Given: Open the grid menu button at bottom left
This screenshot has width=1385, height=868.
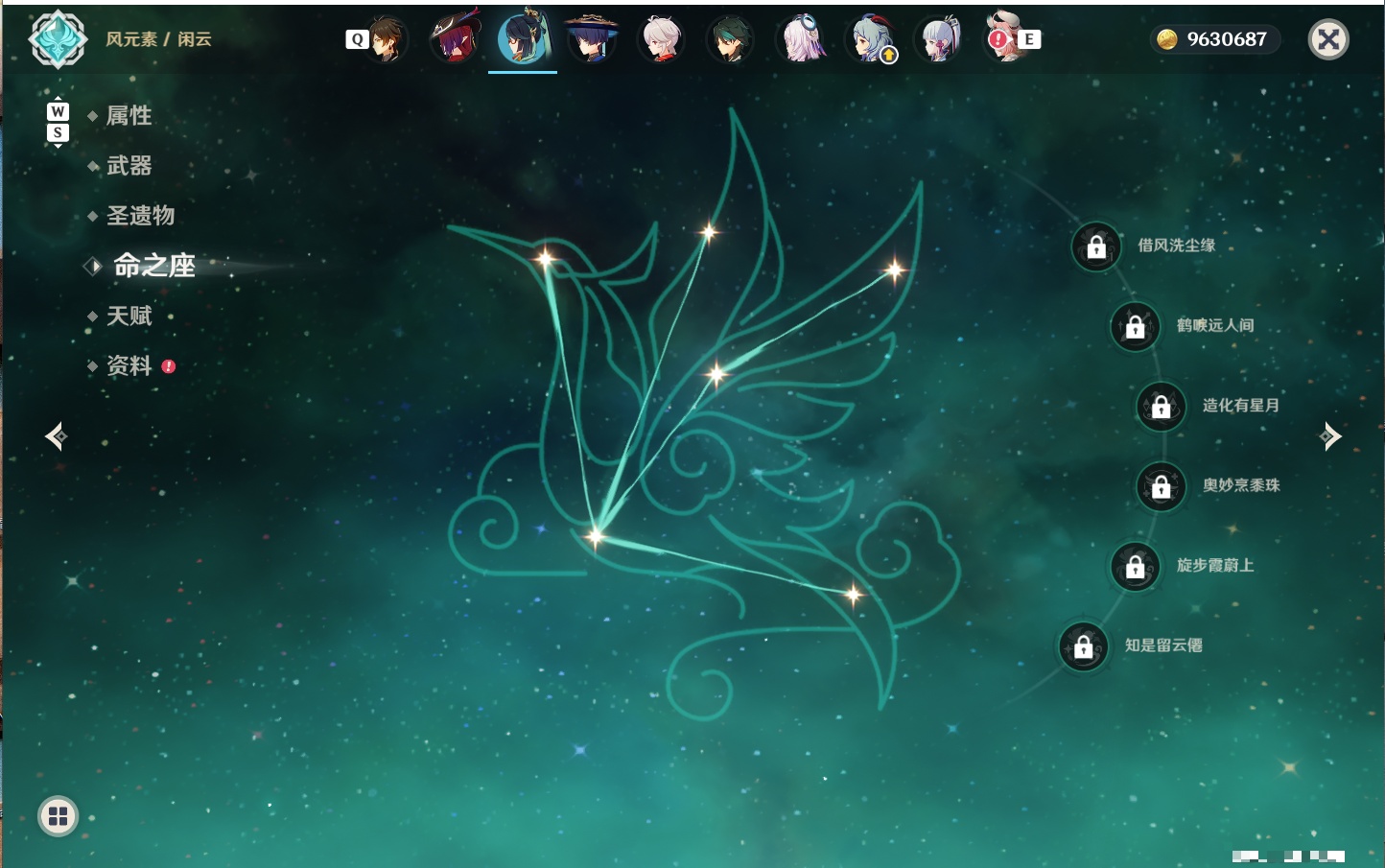Looking at the screenshot, I should 58,816.
